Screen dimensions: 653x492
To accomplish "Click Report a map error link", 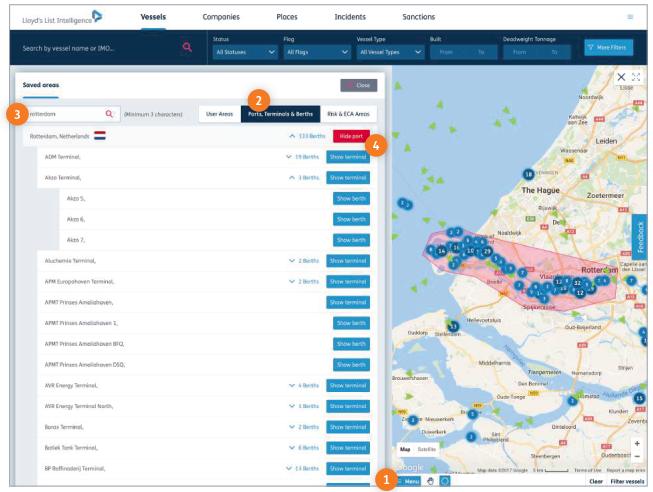I will [626, 470].
